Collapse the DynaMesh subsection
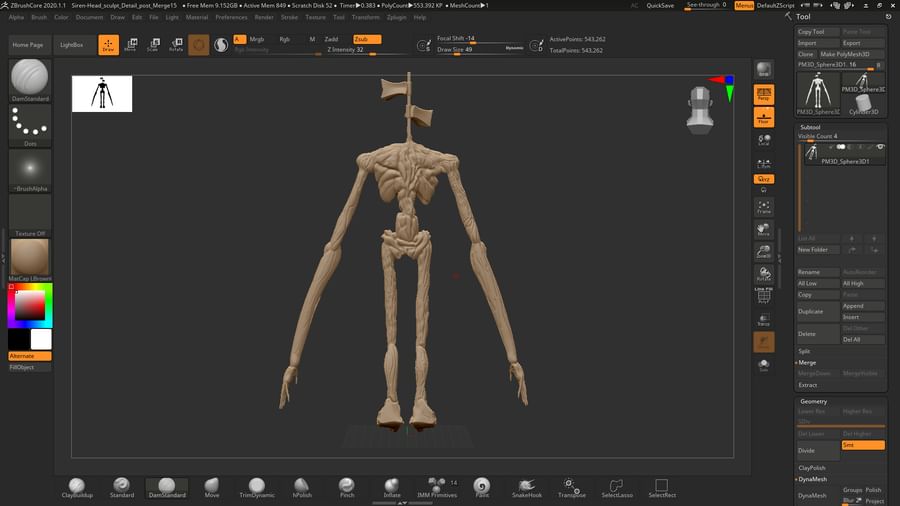The height and width of the screenshot is (506, 900). tap(813, 479)
